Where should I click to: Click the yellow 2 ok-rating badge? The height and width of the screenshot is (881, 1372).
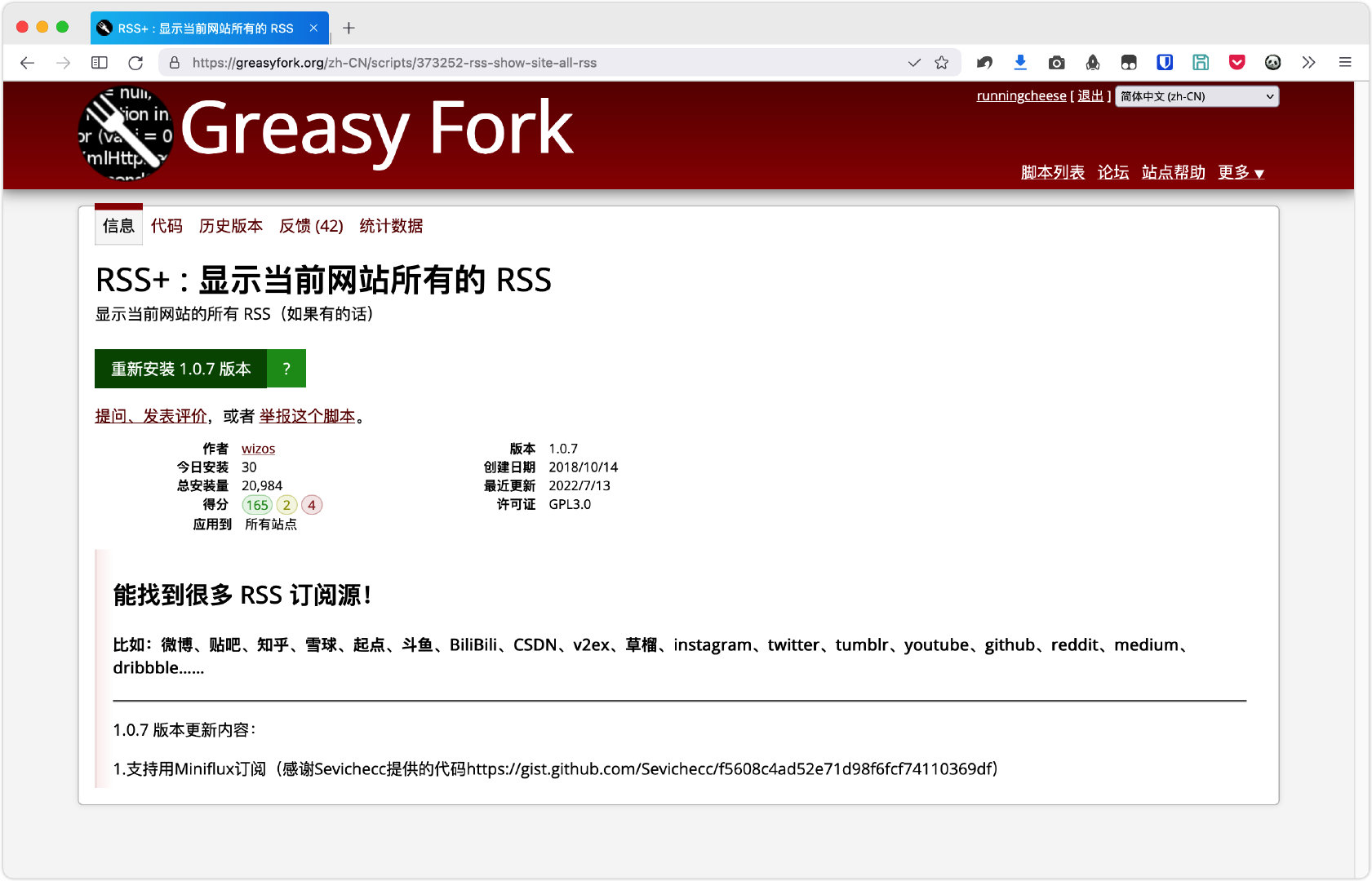coord(286,505)
